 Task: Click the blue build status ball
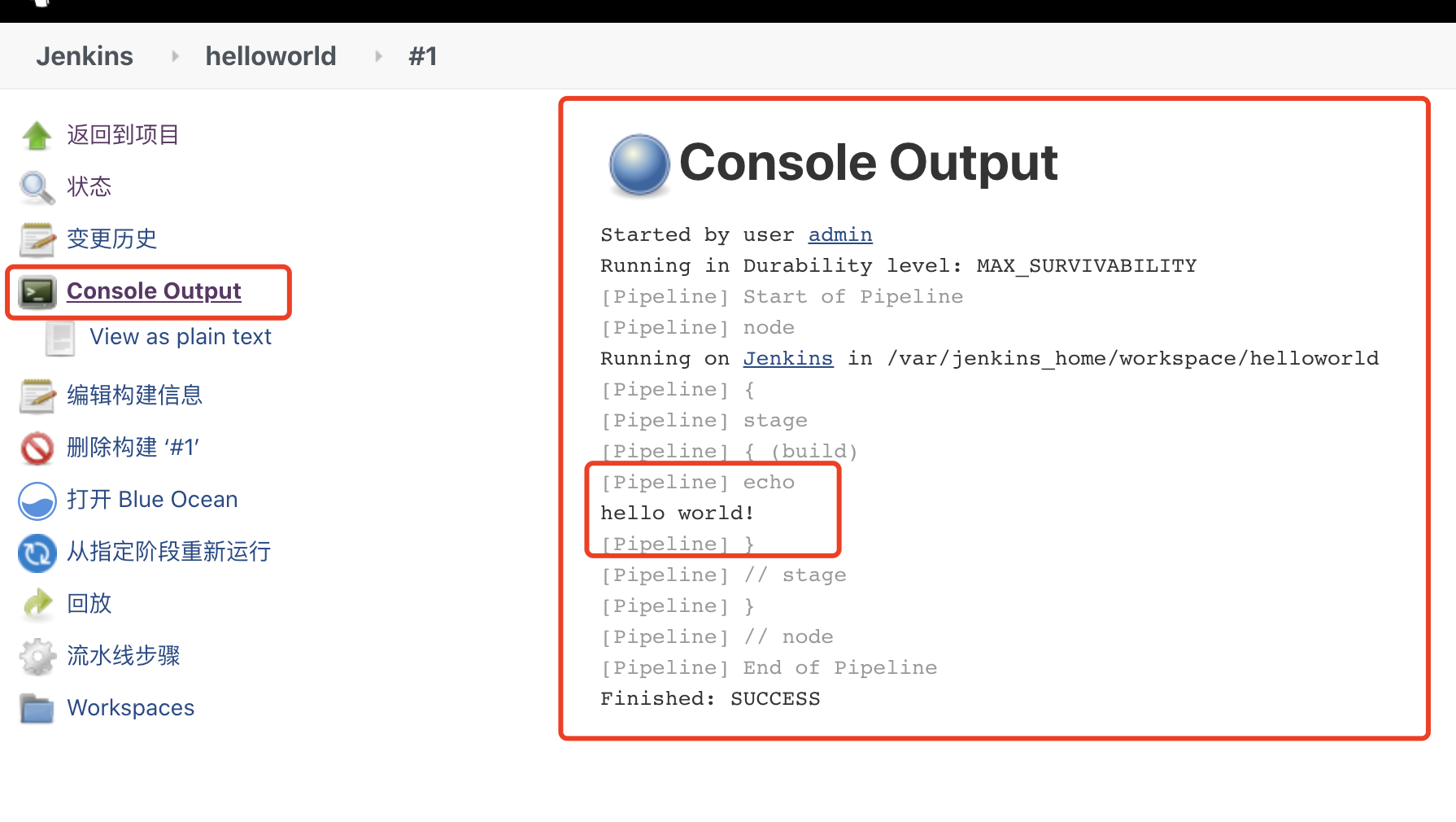[x=639, y=165]
